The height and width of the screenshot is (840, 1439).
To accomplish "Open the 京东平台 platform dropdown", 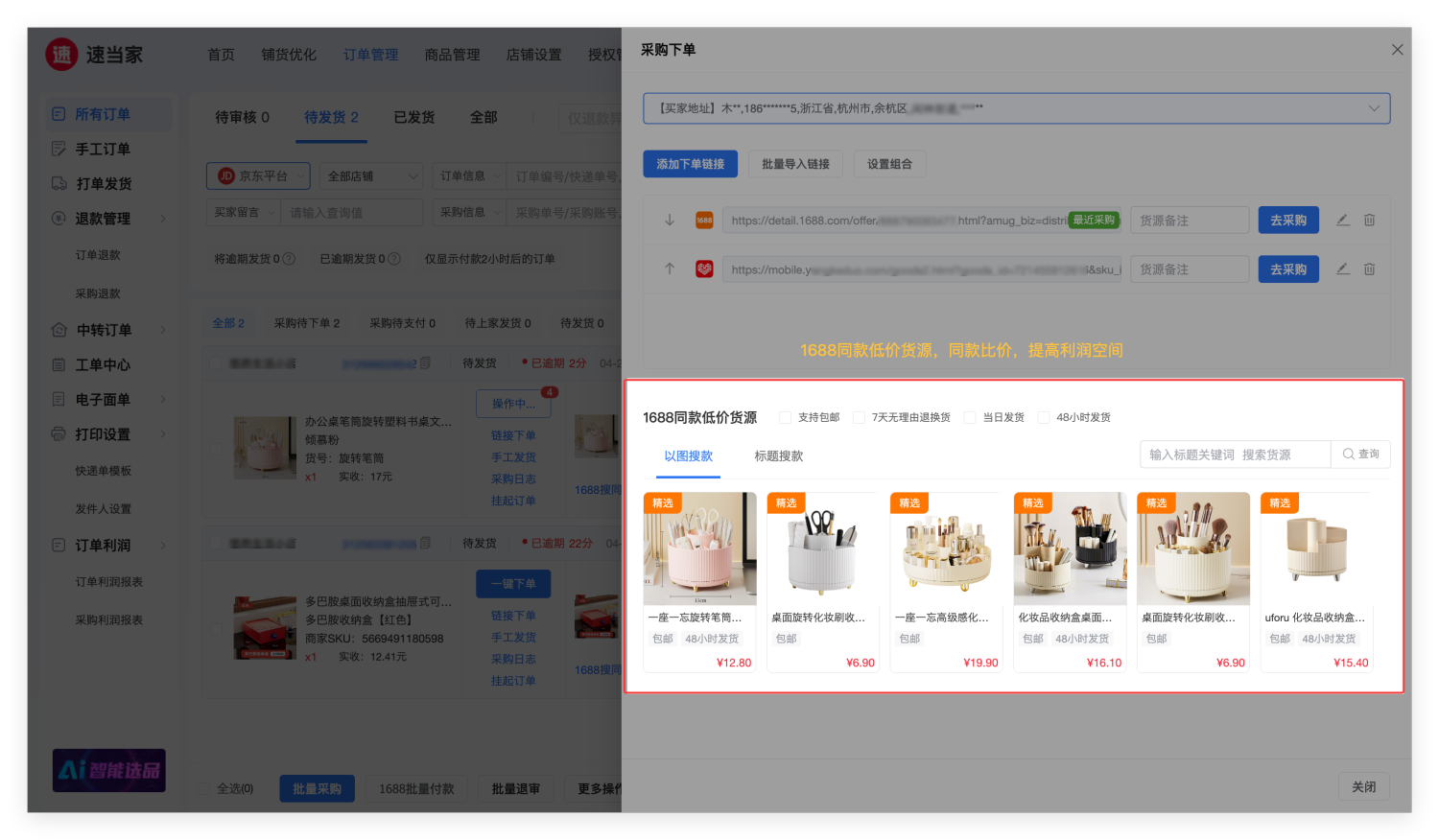I will pos(258,176).
